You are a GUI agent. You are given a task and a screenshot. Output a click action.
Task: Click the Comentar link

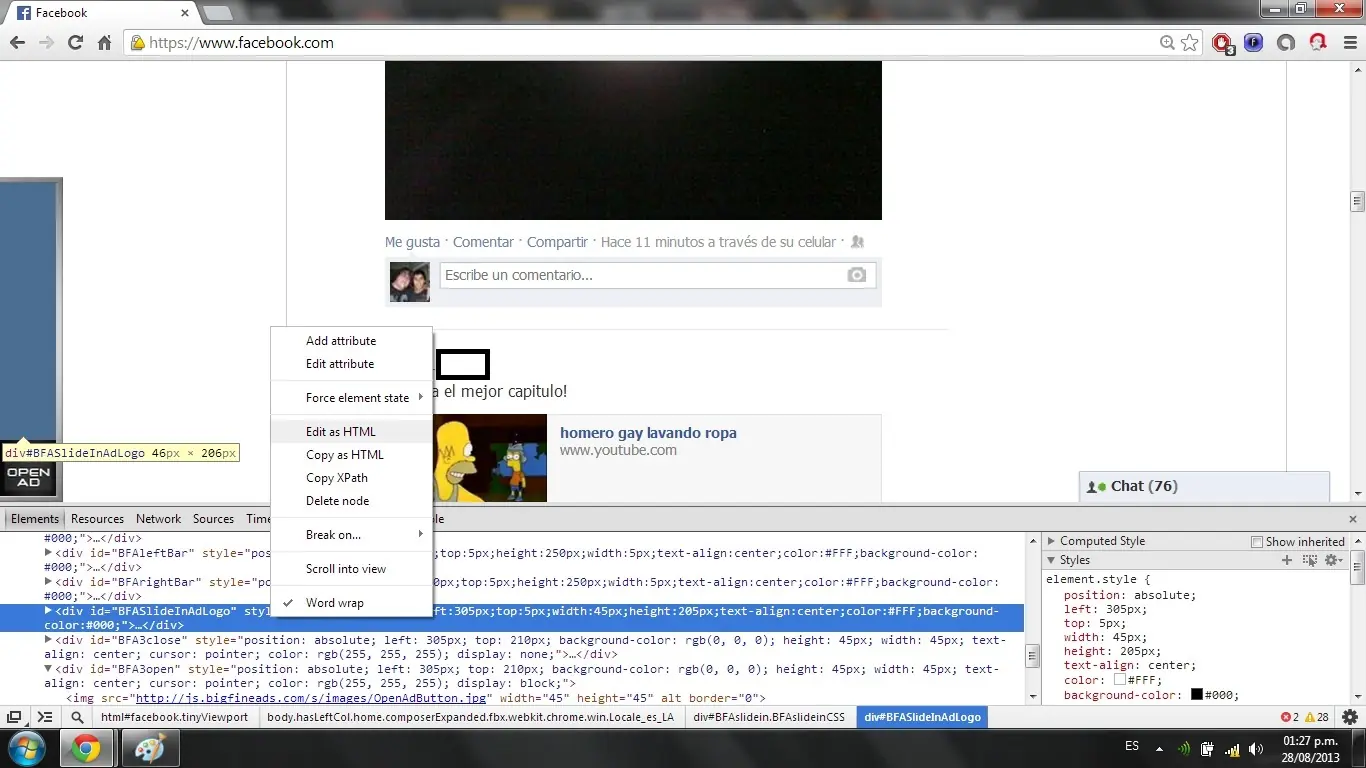pyautogui.click(x=483, y=242)
